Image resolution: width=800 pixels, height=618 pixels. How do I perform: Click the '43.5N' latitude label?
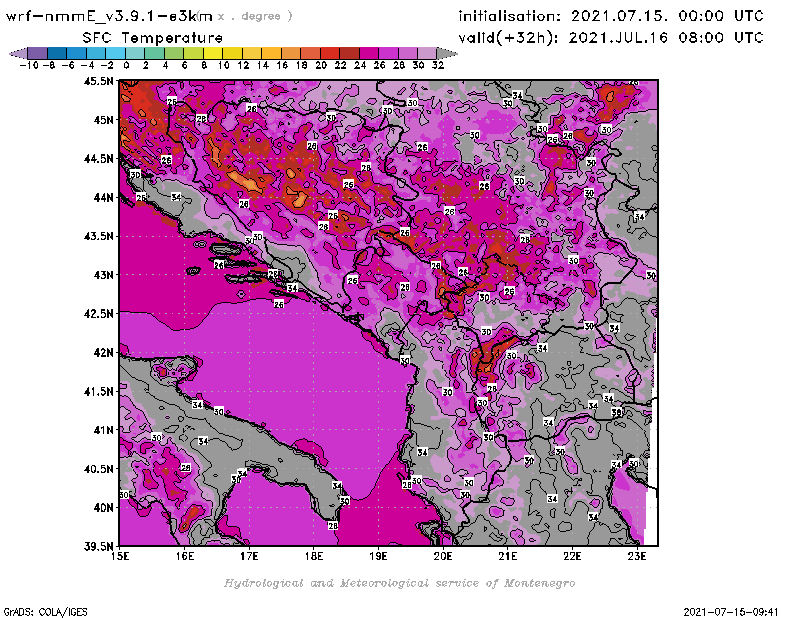[x=99, y=236]
